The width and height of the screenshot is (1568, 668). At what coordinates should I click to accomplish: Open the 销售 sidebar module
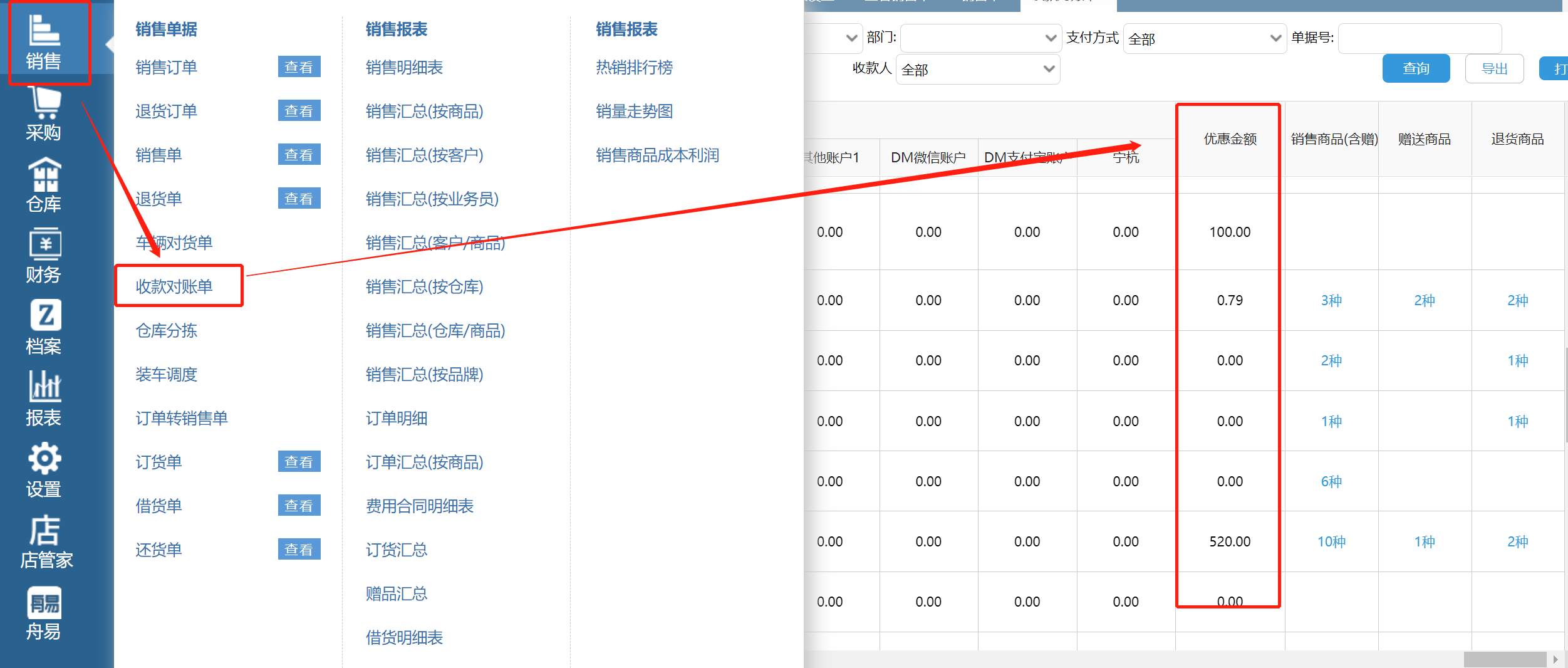pos(44,42)
